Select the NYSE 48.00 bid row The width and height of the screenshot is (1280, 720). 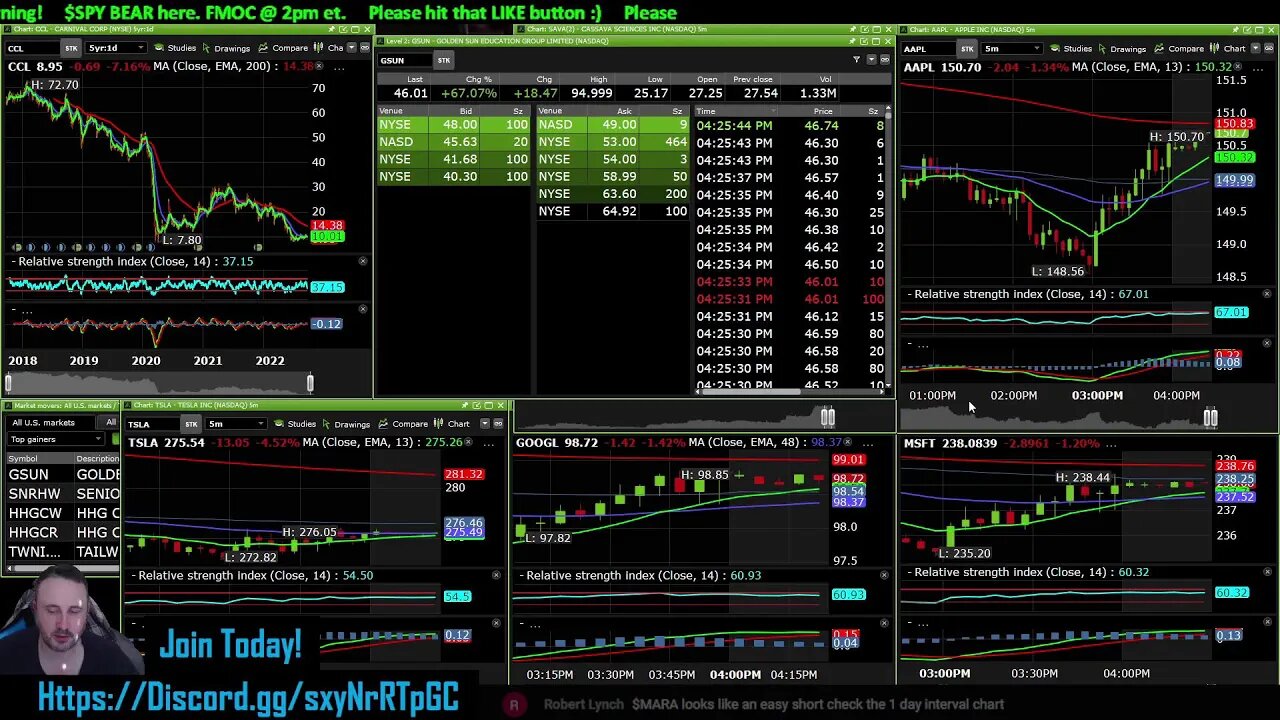pyautogui.click(x=453, y=125)
